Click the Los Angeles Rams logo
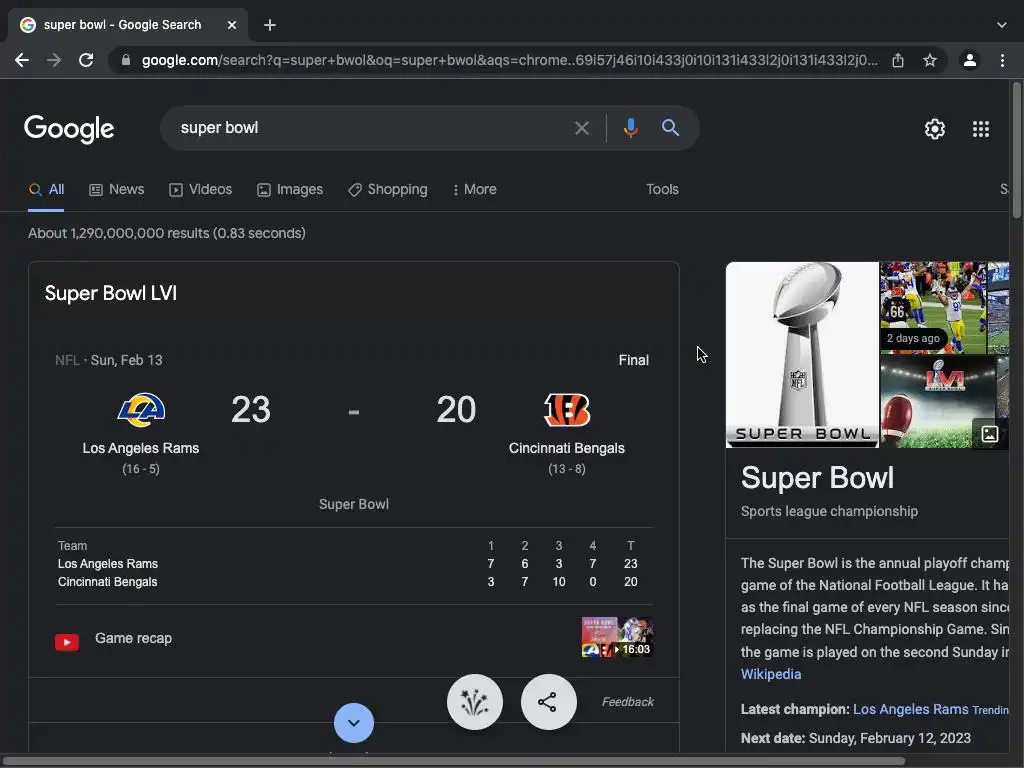The width and height of the screenshot is (1024, 768). pyautogui.click(x=141, y=410)
